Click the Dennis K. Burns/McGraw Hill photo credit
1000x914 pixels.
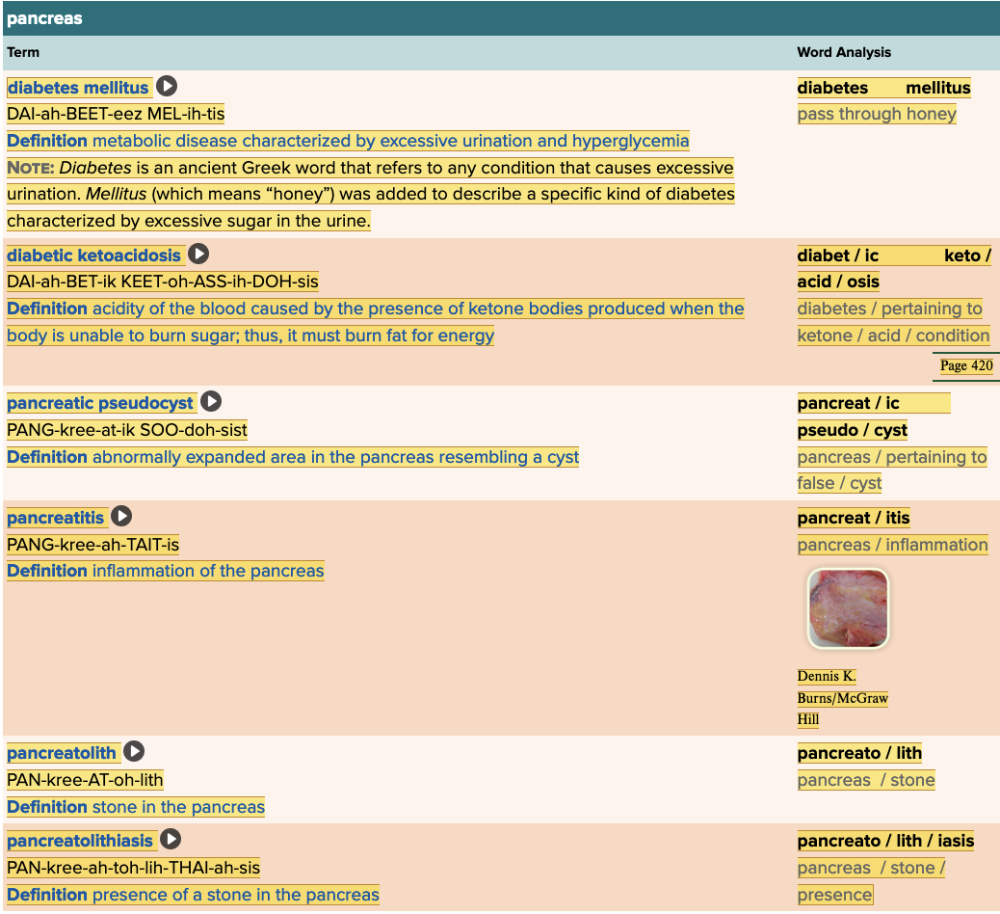(842, 698)
